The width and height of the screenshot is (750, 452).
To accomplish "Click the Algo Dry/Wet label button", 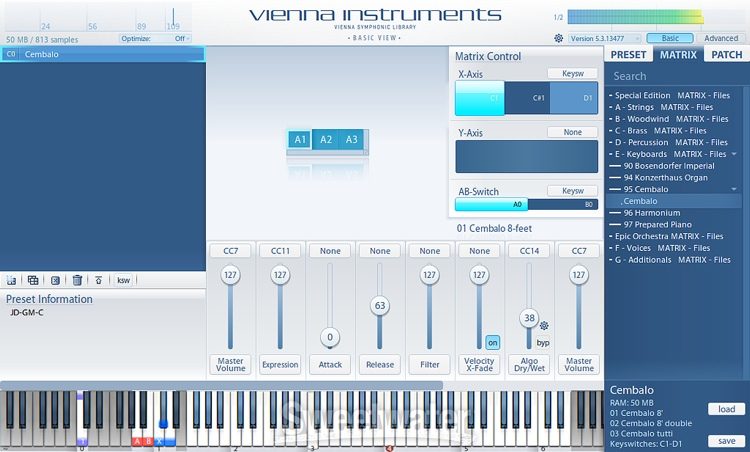I will pyautogui.click(x=529, y=364).
